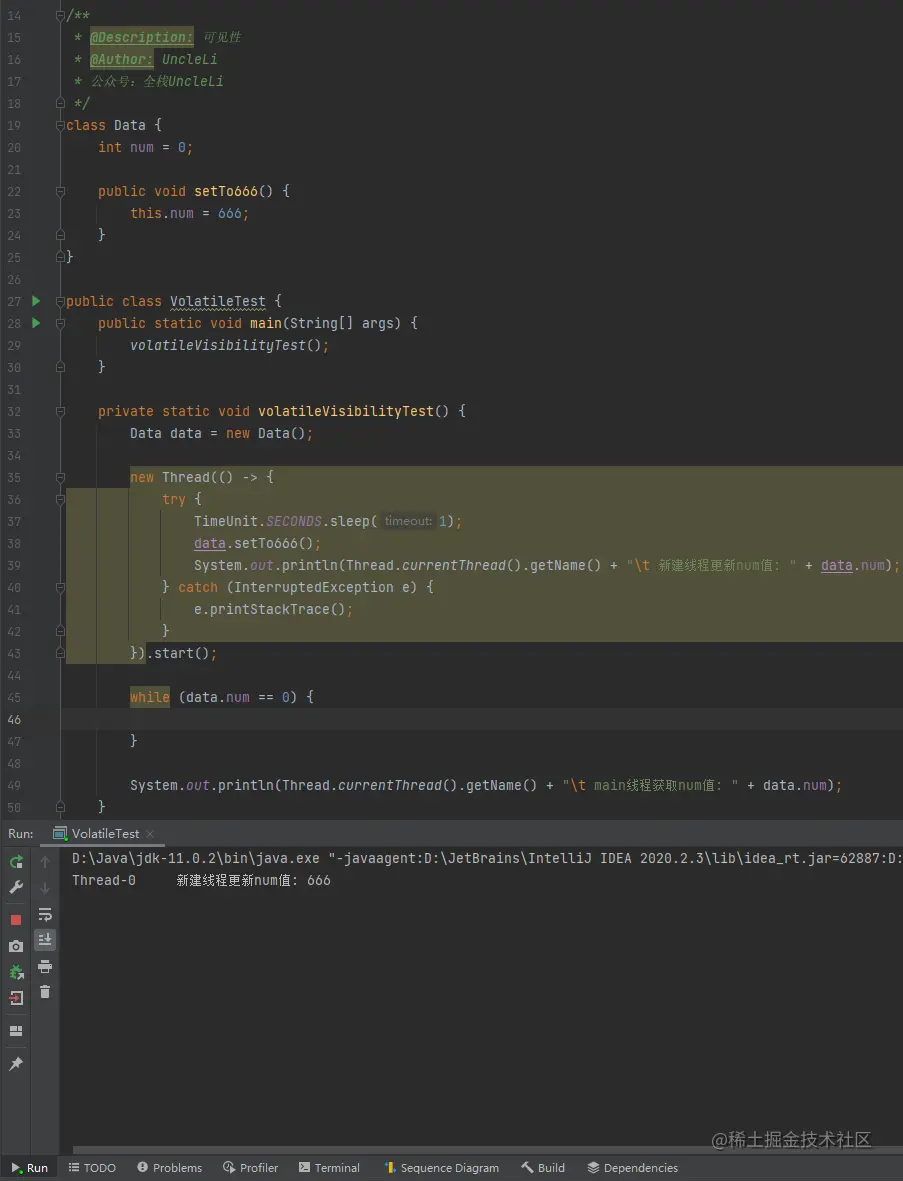The image size is (903, 1181).
Task: Click the class name VolatileTest on line 27
Action: coord(218,301)
